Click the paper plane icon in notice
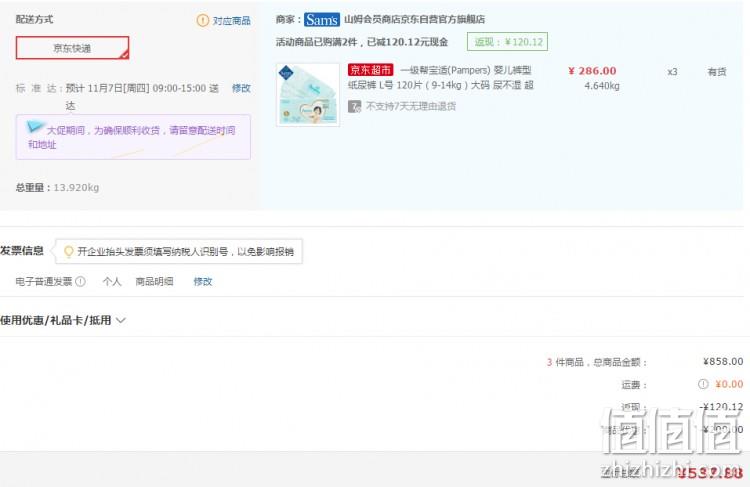The image size is (750, 487). coord(35,126)
